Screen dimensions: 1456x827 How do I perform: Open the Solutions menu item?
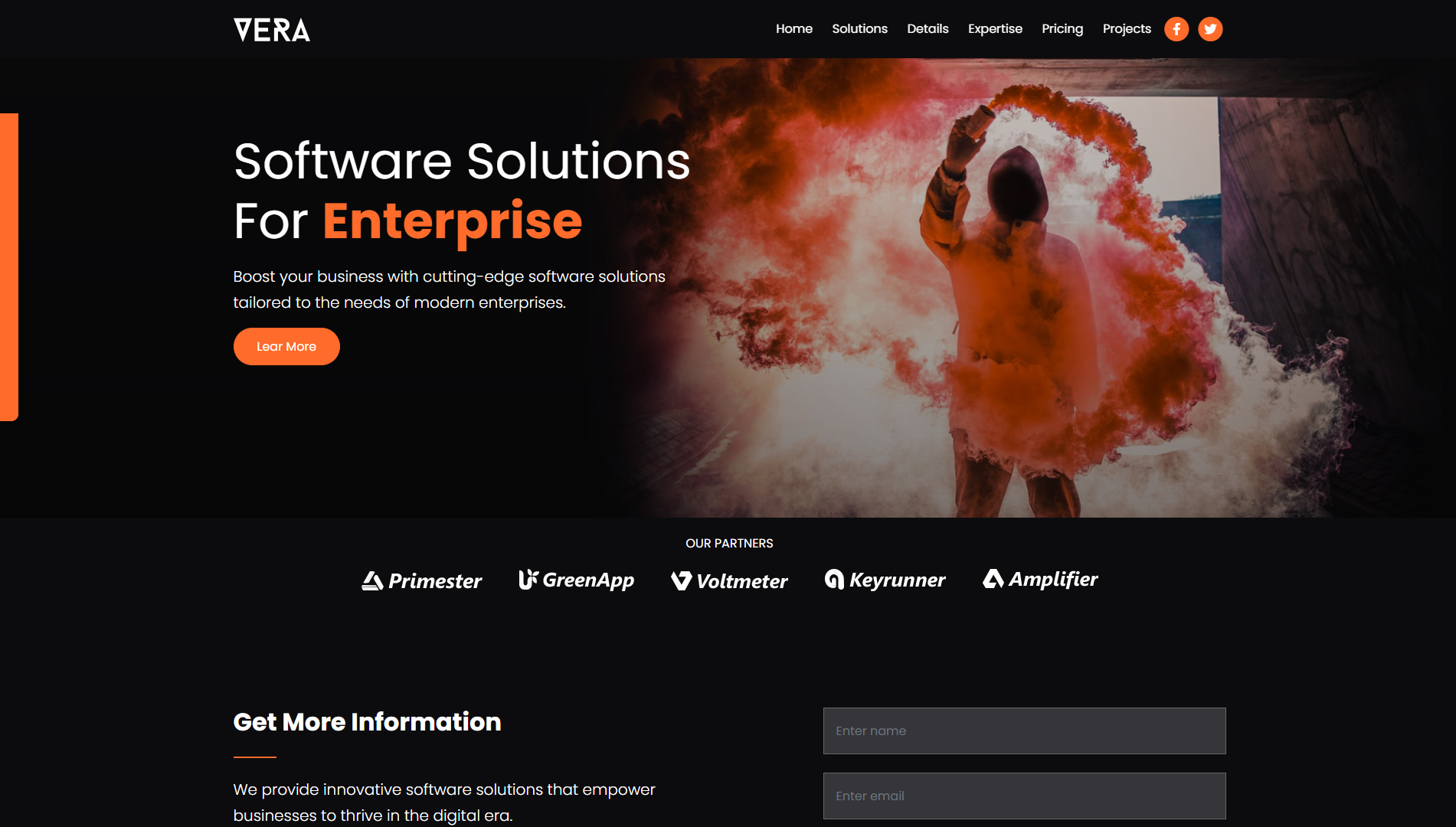pyautogui.click(x=859, y=29)
